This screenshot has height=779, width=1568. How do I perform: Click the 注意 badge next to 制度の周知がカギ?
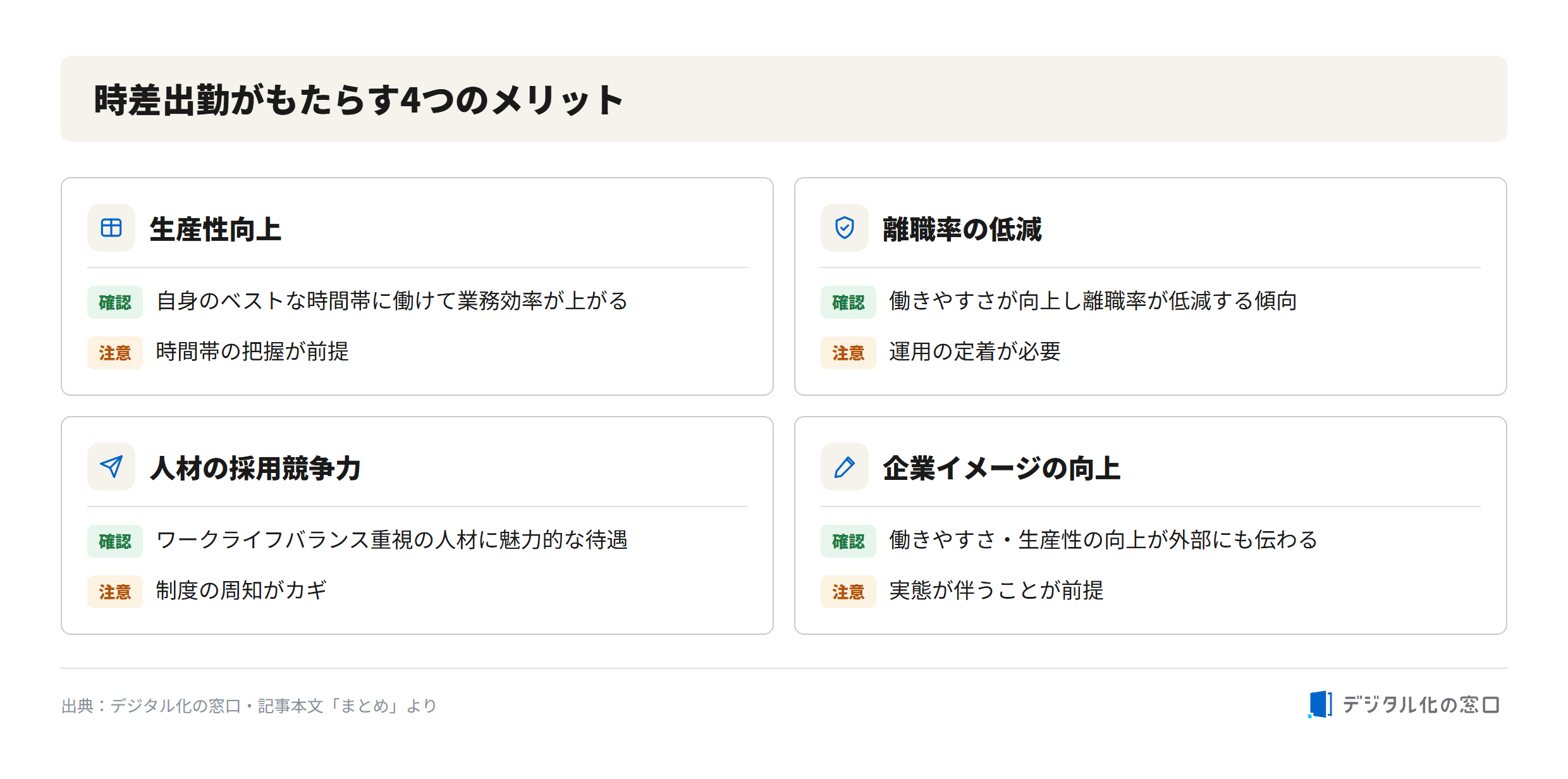pyautogui.click(x=115, y=592)
